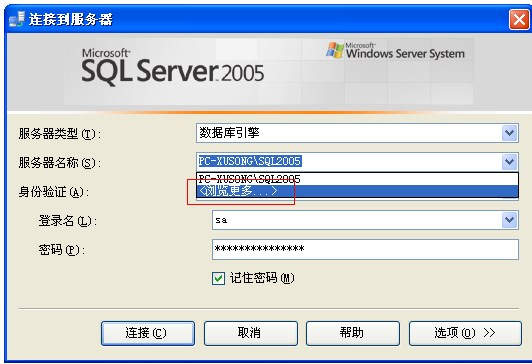Click the 服务器名称(S) label
The width and height of the screenshot is (532, 364).
pos(60,163)
